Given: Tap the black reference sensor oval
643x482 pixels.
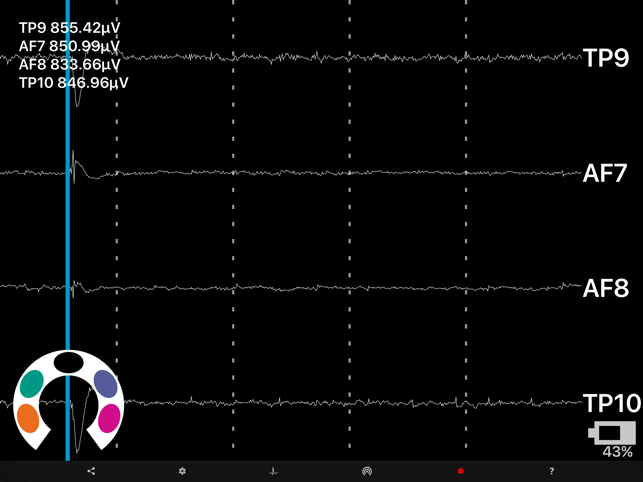Looking at the screenshot, I should click(x=68, y=361).
